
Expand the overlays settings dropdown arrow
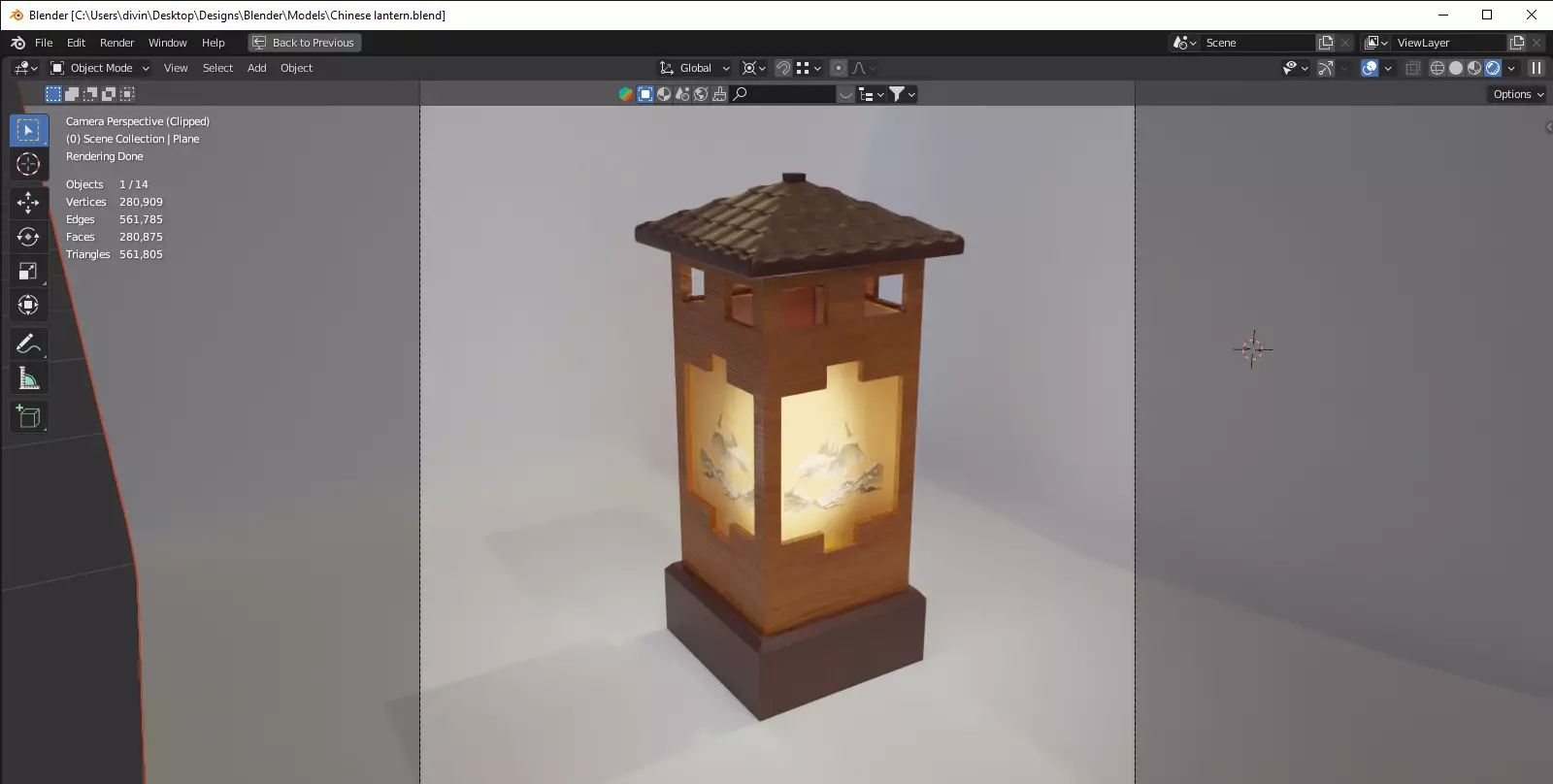tap(1388, 68)
